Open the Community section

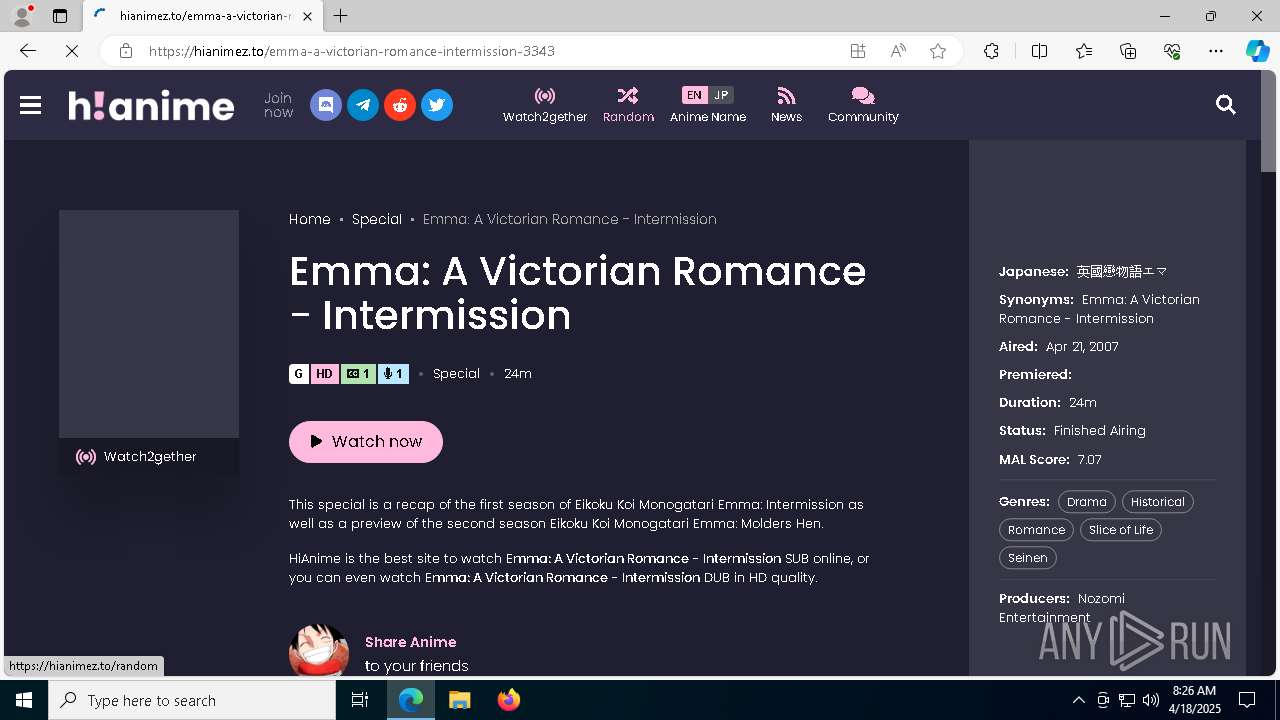(863, 105)
